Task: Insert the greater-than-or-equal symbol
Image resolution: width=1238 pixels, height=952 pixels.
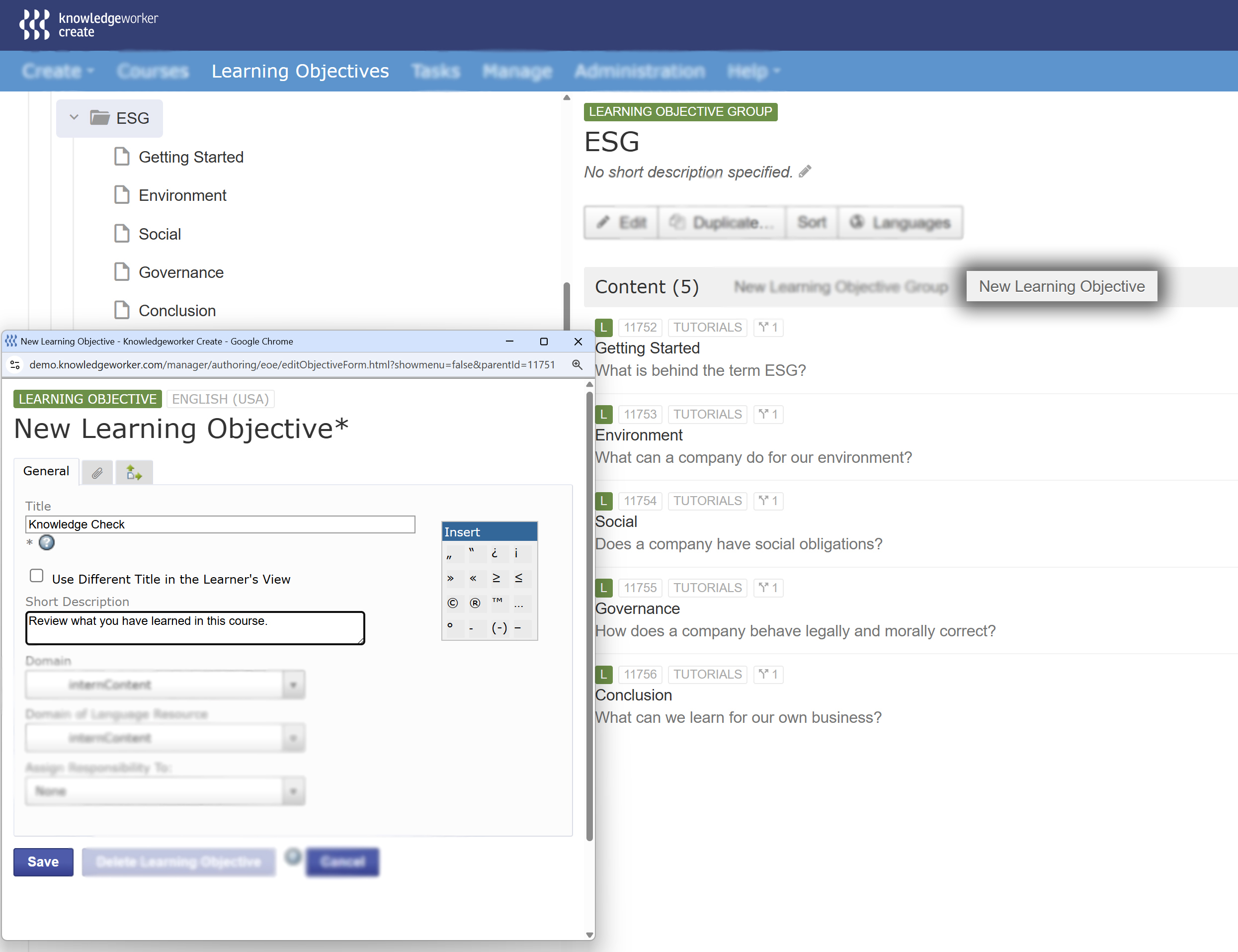Action: coord(496,578)
